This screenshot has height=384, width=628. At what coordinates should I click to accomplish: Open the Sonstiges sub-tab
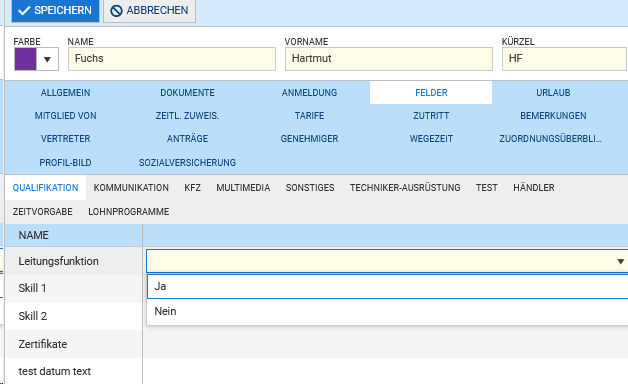pos(310,188)
